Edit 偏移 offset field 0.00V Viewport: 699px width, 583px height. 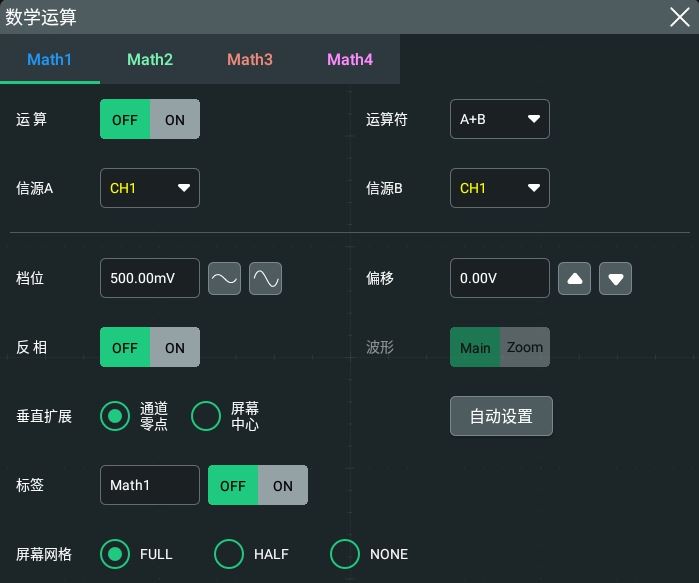500,278
